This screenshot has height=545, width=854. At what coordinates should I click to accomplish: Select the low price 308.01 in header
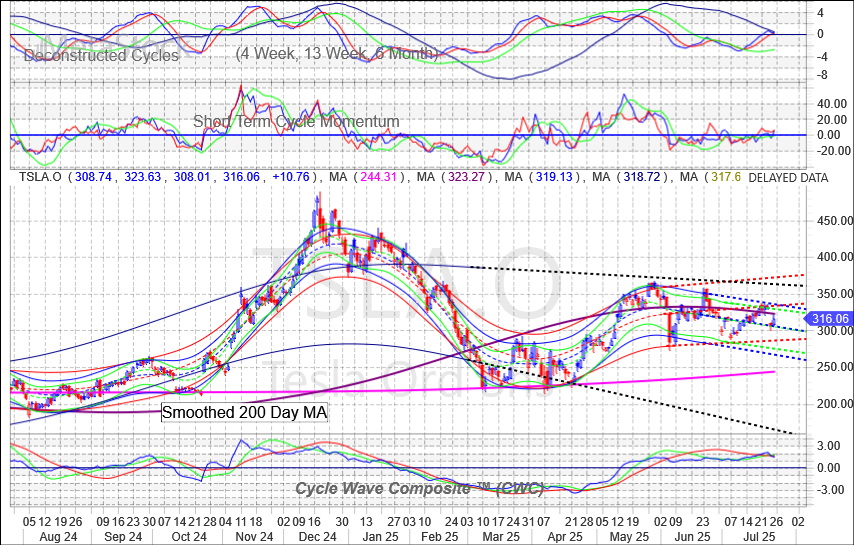click(192, 177)
